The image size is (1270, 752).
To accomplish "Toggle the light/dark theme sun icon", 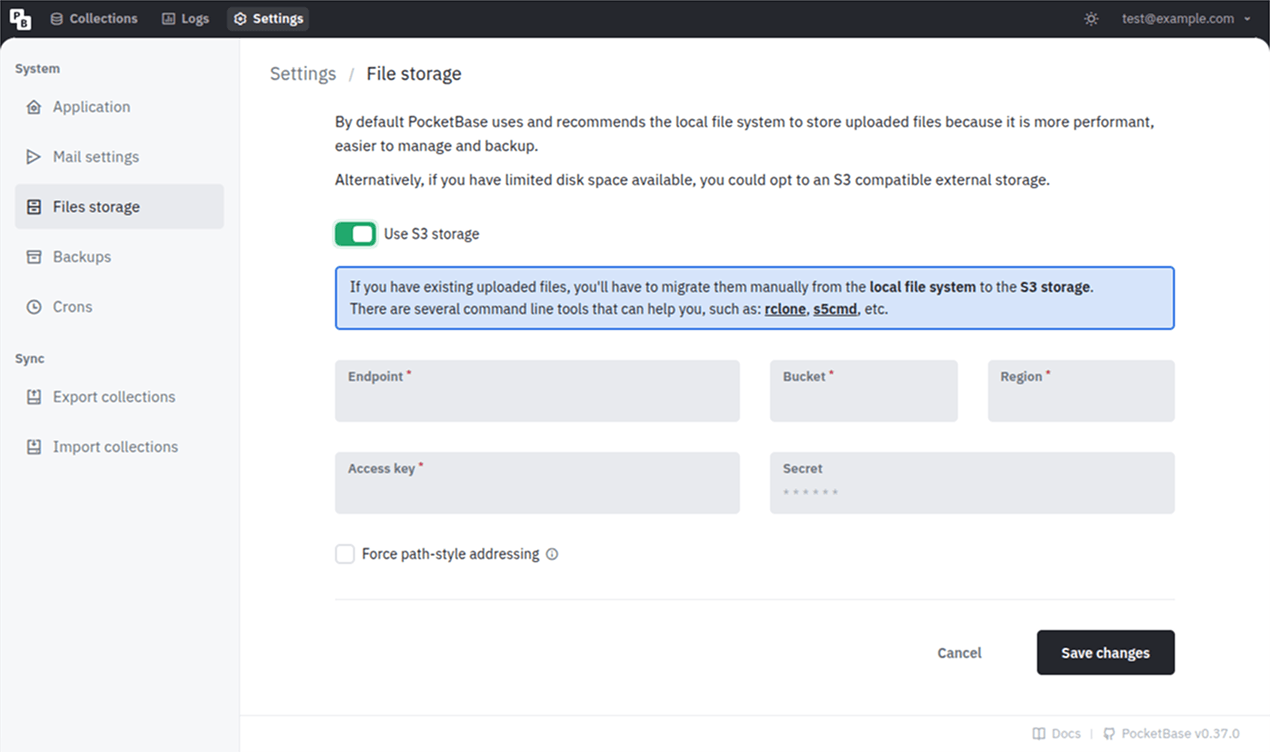I will pos(1091,19).
